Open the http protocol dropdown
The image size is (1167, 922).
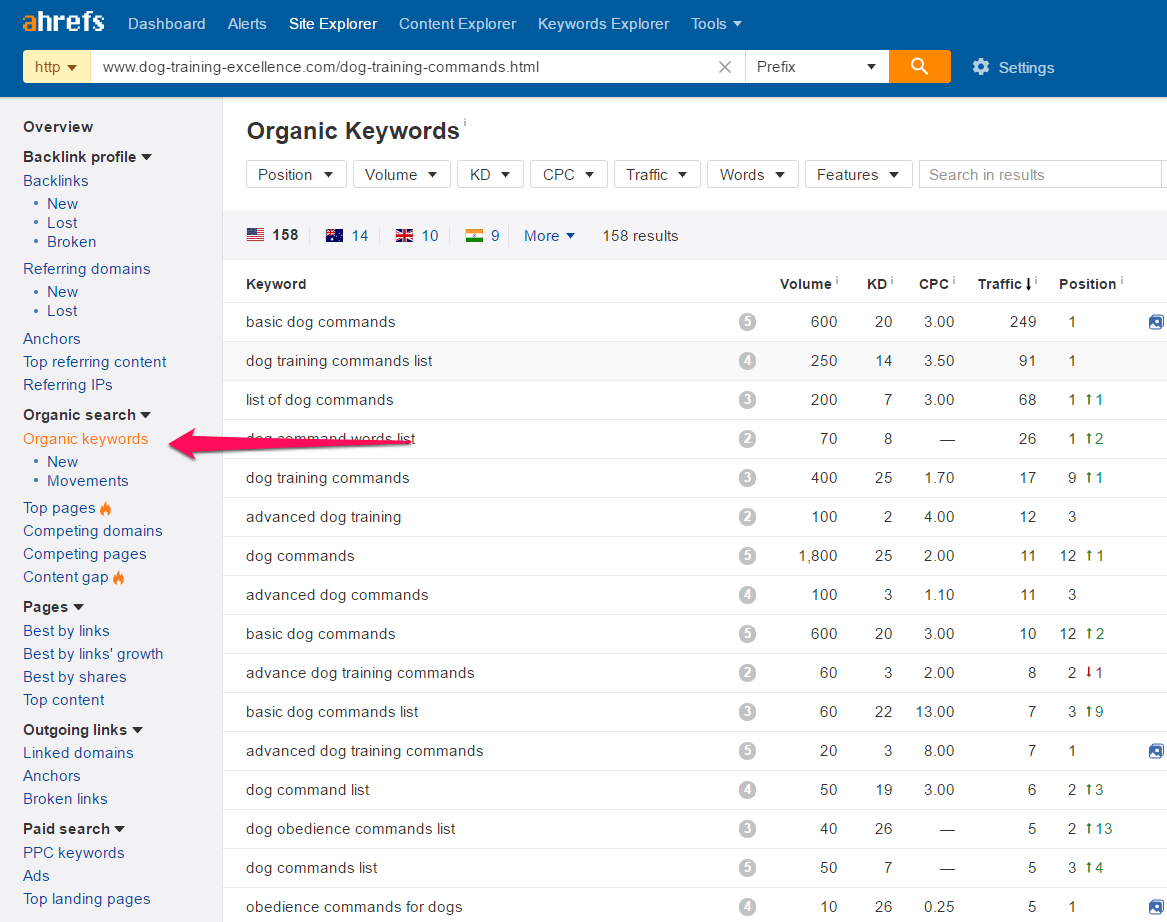[x=56, y=68]
